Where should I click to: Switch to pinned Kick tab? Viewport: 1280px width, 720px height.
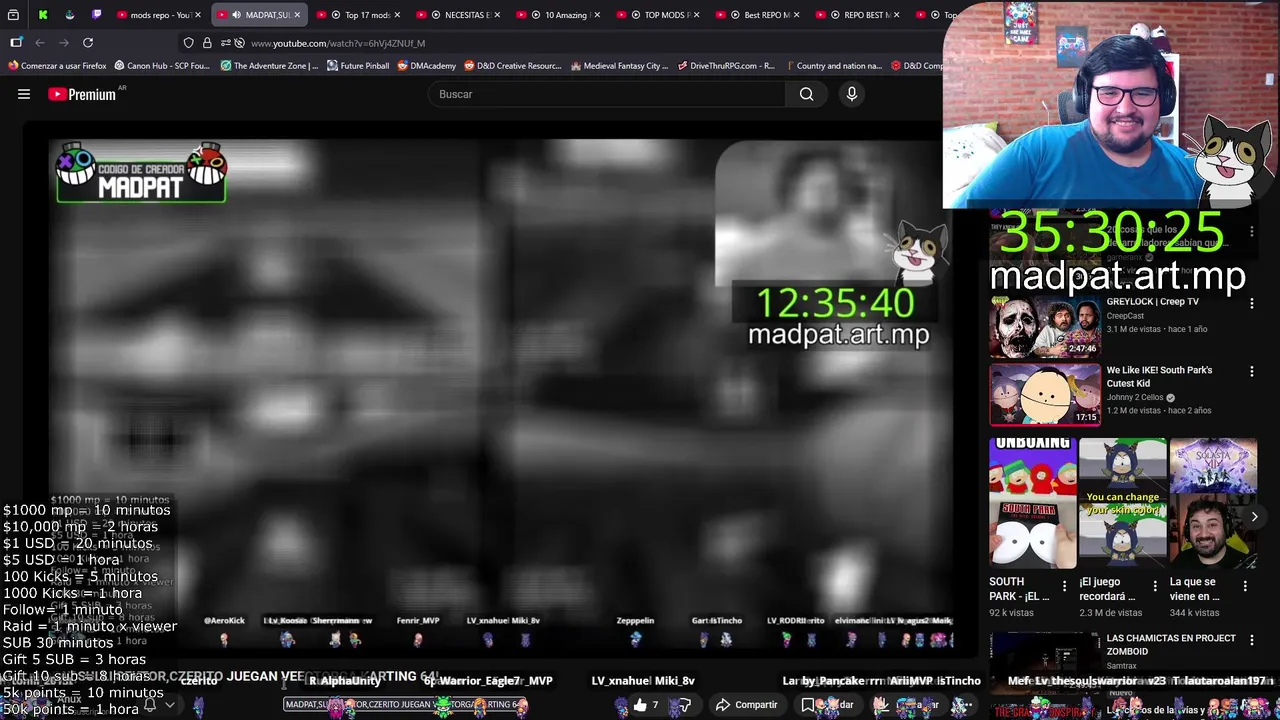click(43, 15)
